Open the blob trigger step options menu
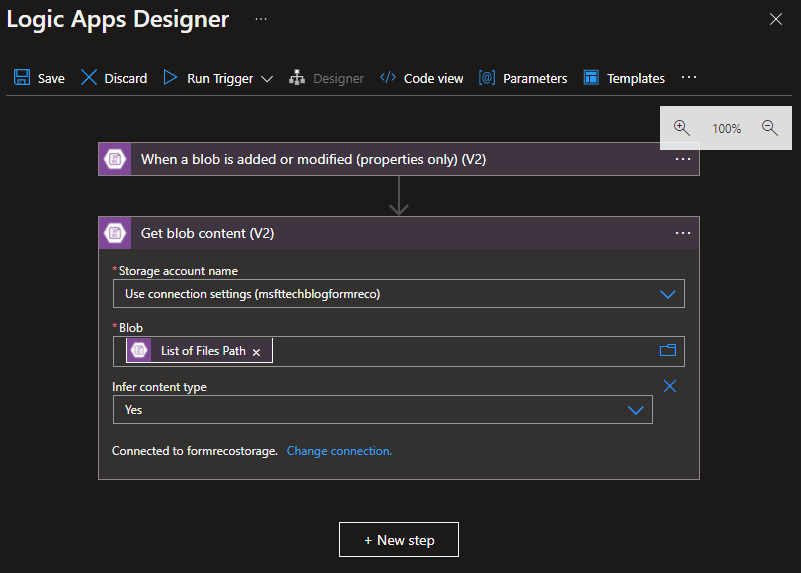Viewport: 801px width, 573px height. coord(683,159)
